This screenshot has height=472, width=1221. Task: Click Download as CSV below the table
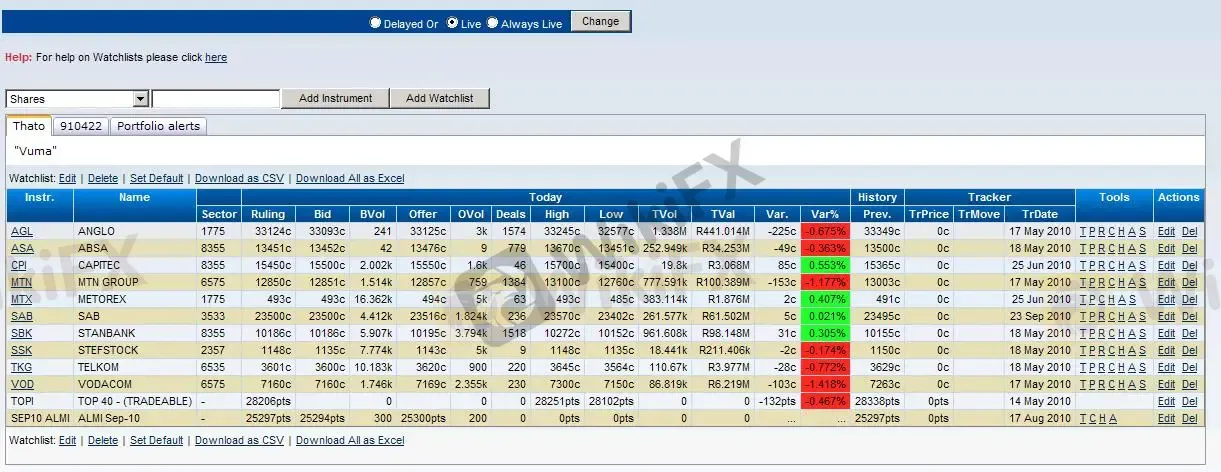coord(240,440)
